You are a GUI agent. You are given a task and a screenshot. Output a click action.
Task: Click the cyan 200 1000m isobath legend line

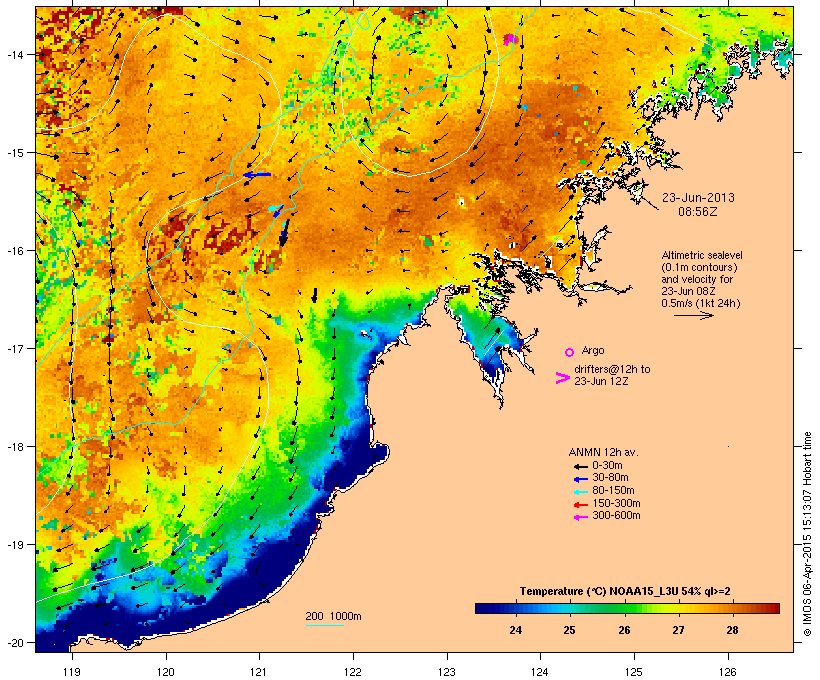tap(324, 625)
